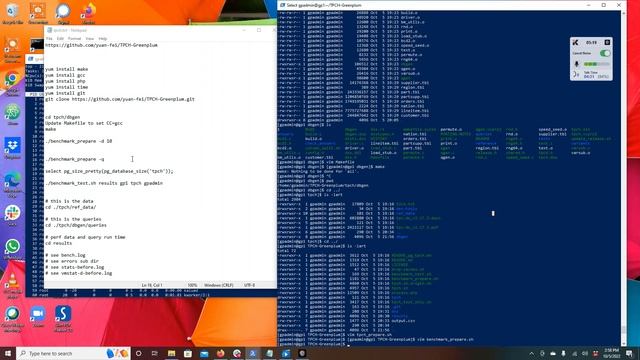Open the Zoom desktop shortcut
The height and width of the screenshot is (360, 640).
tap(38, 316)
